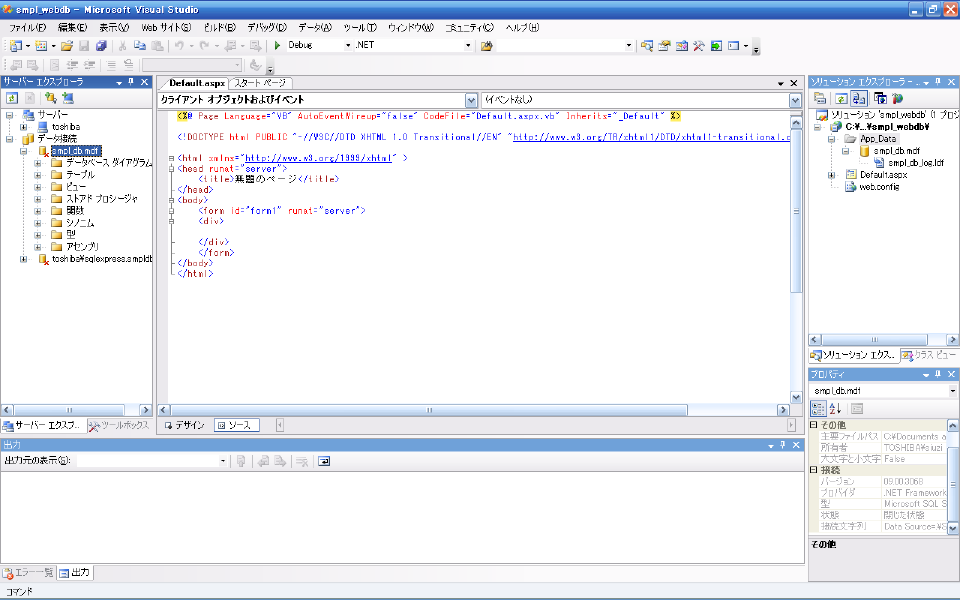This screenshot has width=960, height=600.
Task: Open the output source dropdown
Action: [x=223, y=461]
